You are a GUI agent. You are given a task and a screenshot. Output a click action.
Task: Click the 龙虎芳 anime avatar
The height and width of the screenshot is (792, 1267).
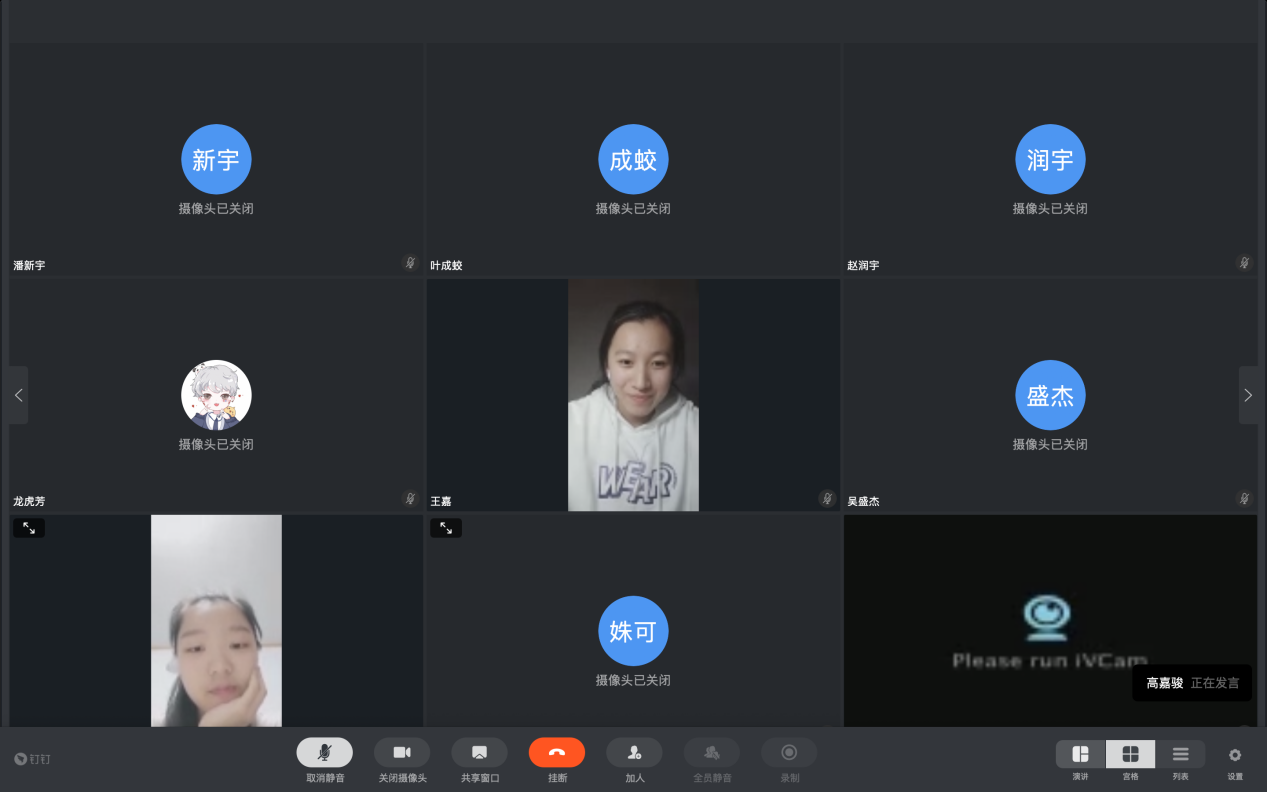[x=216, y=395]
